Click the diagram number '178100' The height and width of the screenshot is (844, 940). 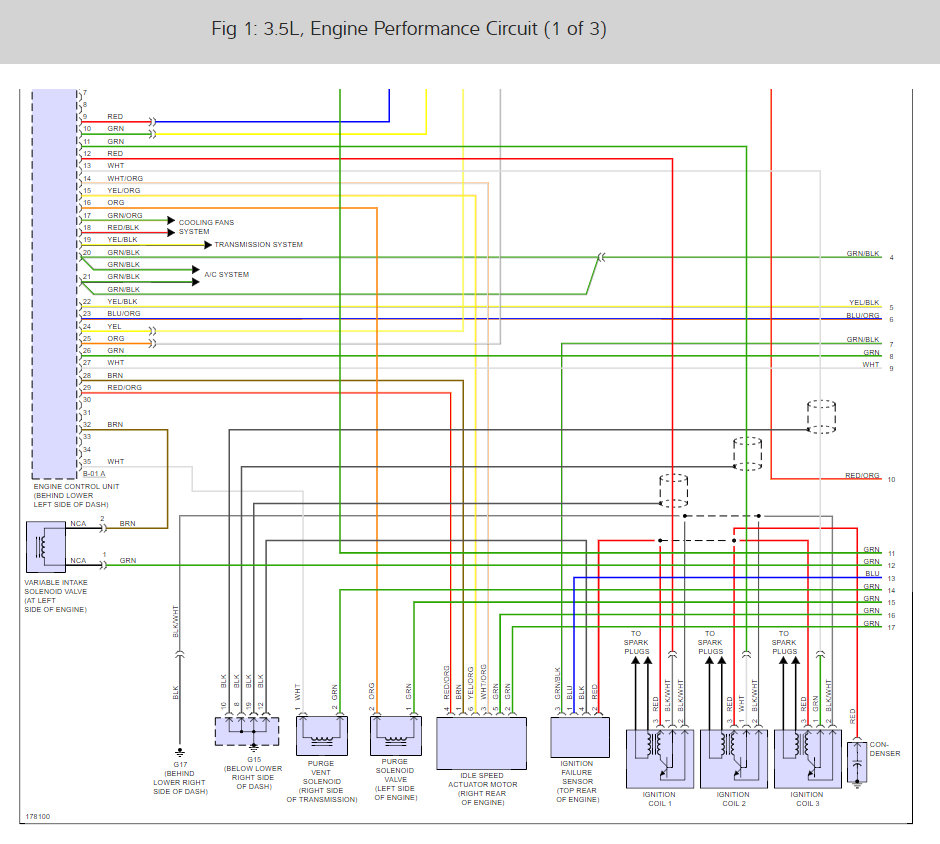coord(38,816)
